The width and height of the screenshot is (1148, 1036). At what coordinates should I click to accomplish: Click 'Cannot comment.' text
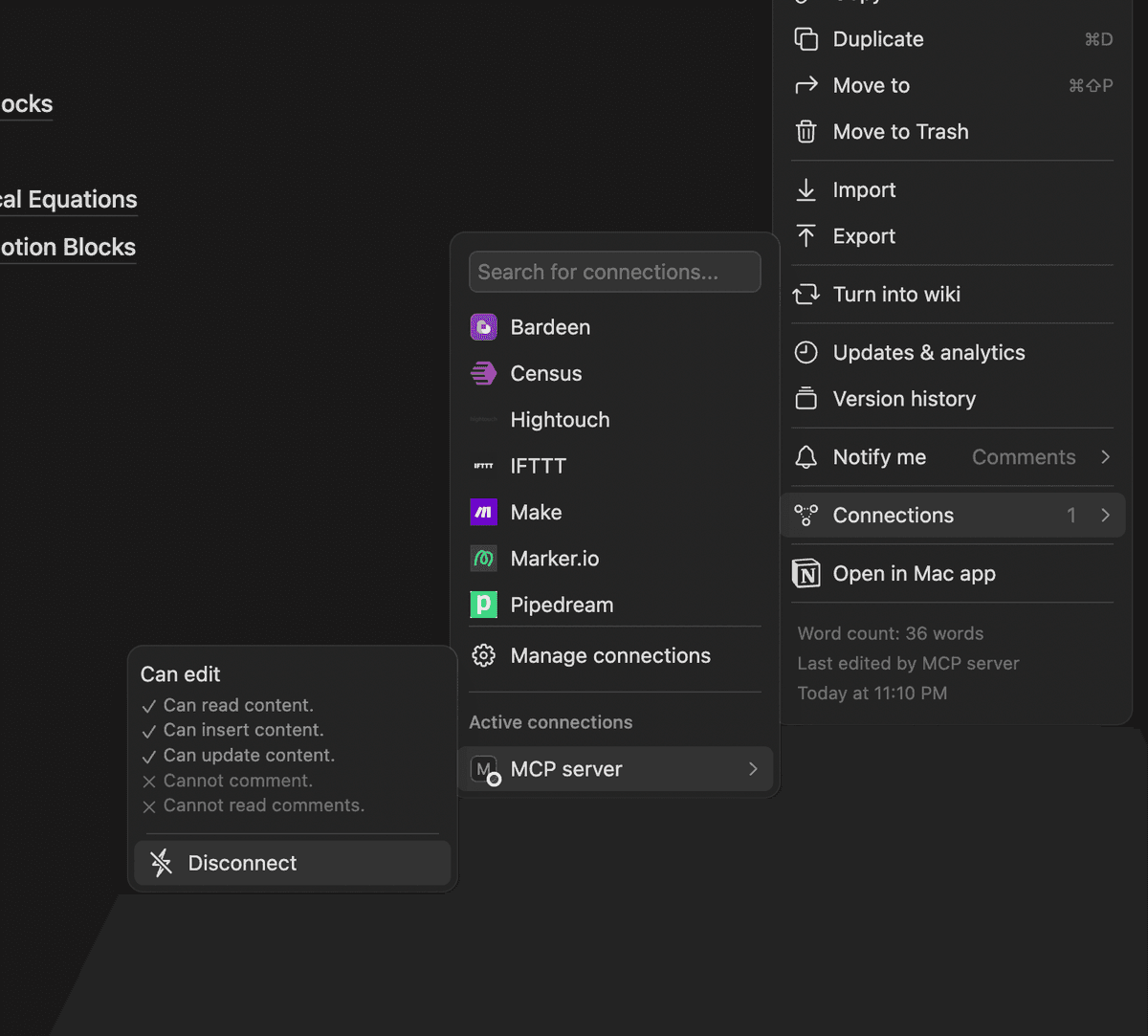(x=238, y=781)
